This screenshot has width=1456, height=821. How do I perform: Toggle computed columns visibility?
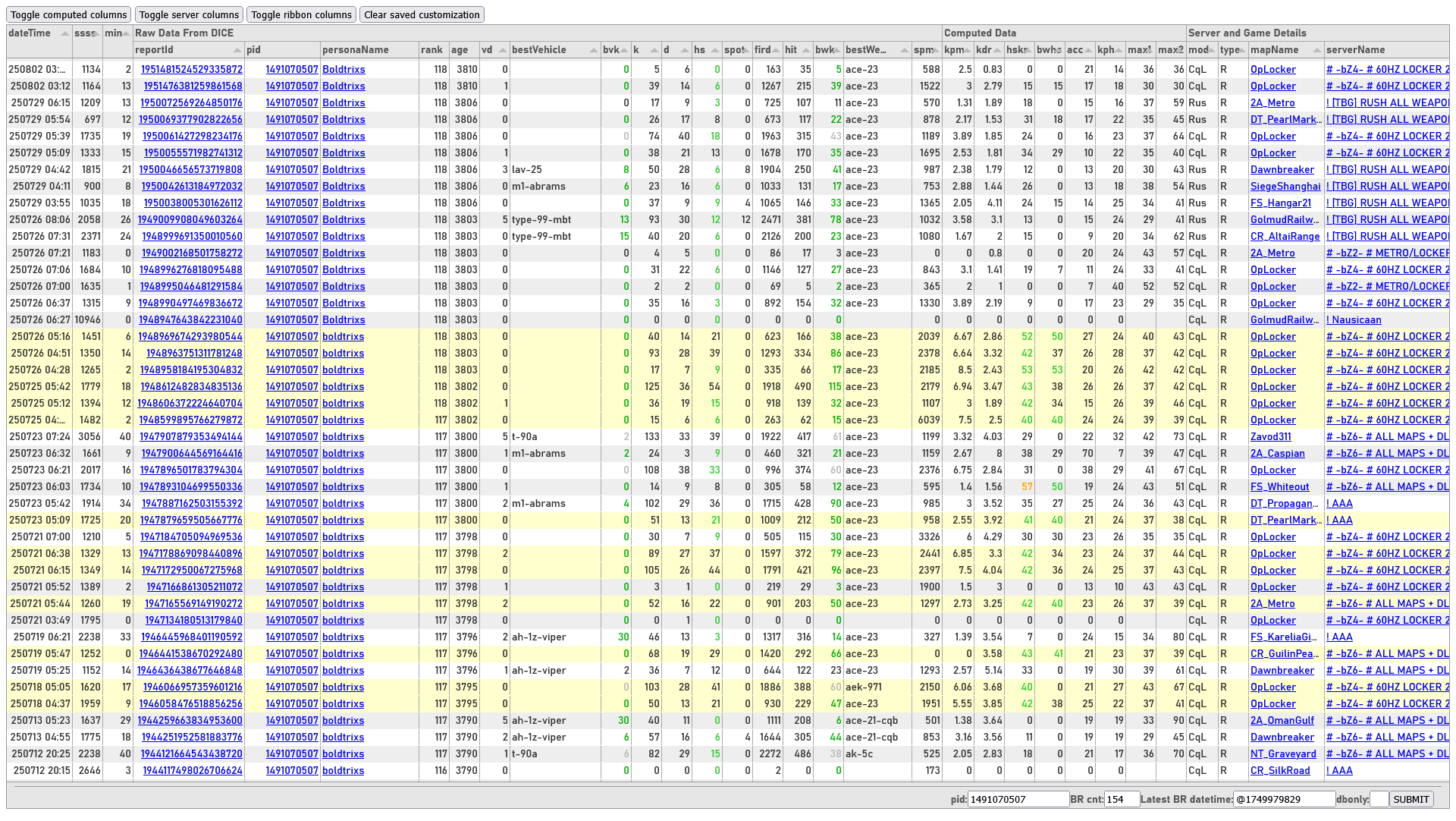click(69, 14)
